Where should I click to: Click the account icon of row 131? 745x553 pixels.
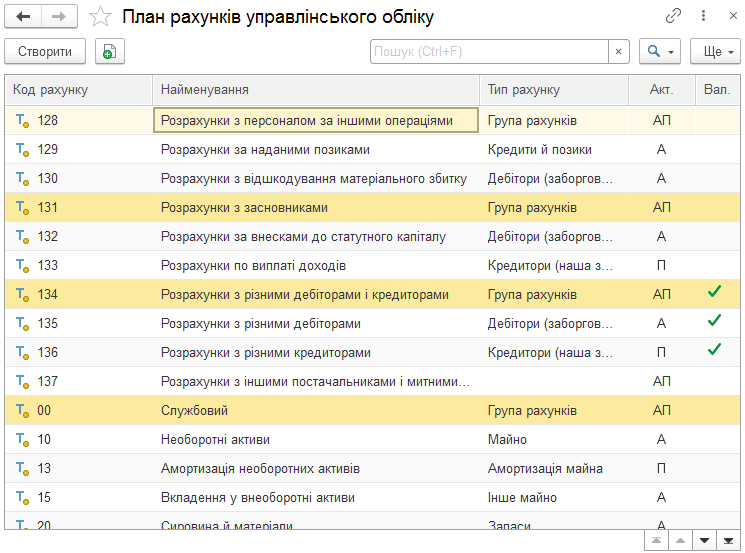23,208
